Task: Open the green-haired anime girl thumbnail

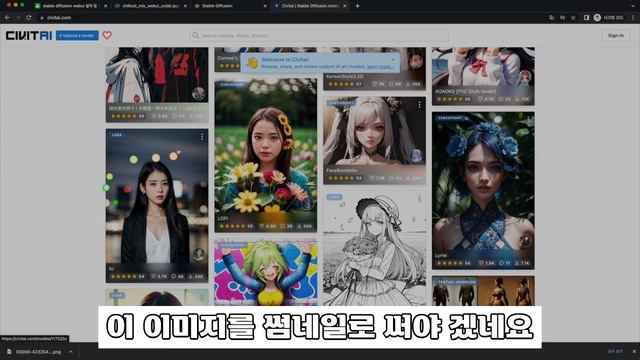Action: click(266, 272)
